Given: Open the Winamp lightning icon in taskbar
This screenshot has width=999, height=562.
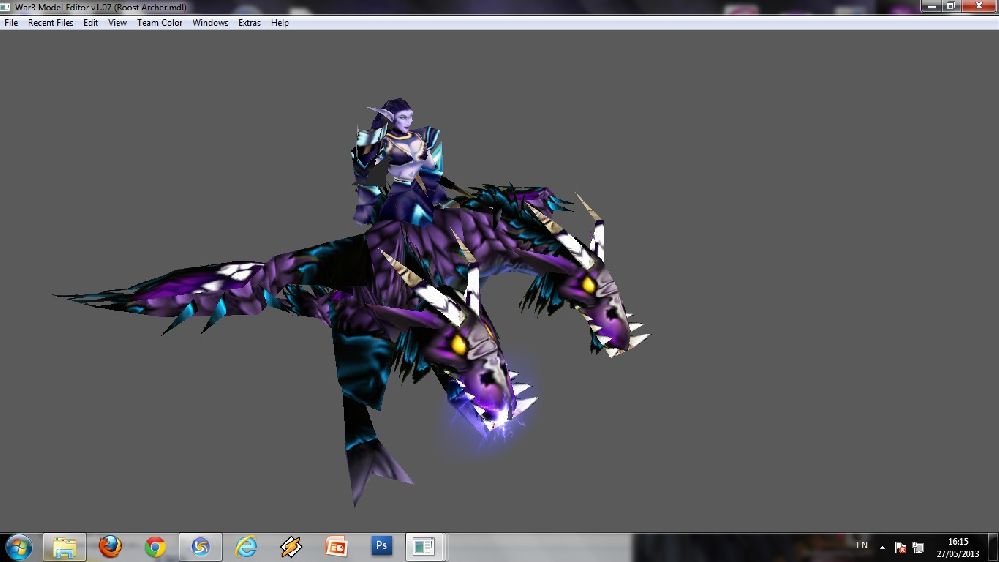Looking at the screenshot, I should 291,547.
